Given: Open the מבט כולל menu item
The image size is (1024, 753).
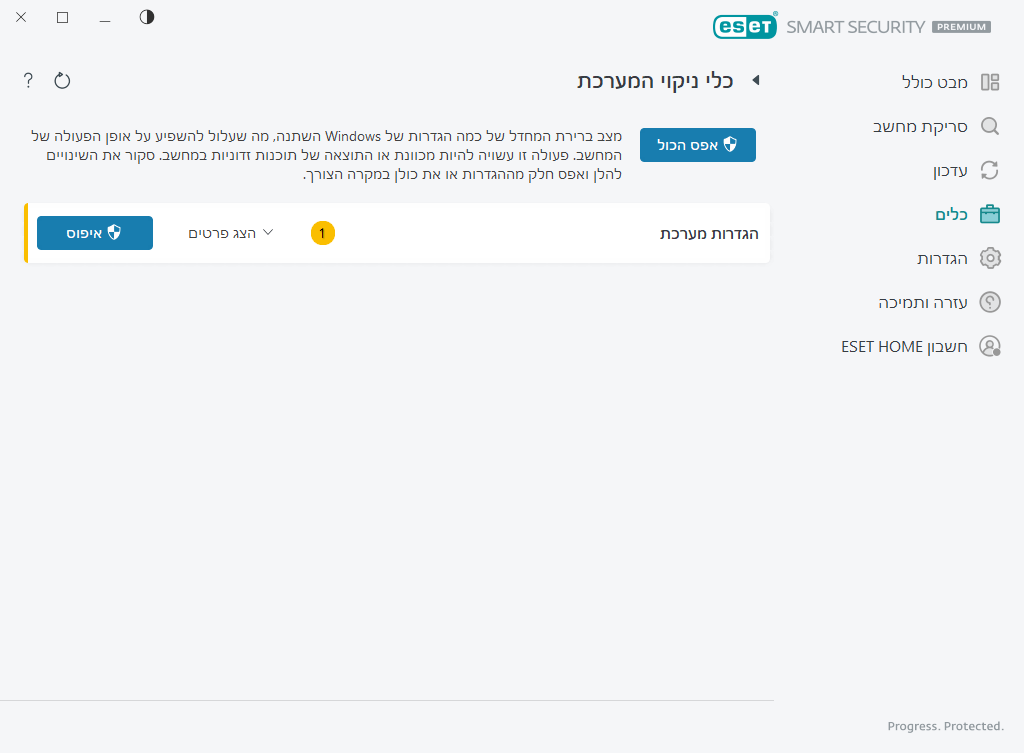Looking at the screenshot, I should [x=934, y=82].
